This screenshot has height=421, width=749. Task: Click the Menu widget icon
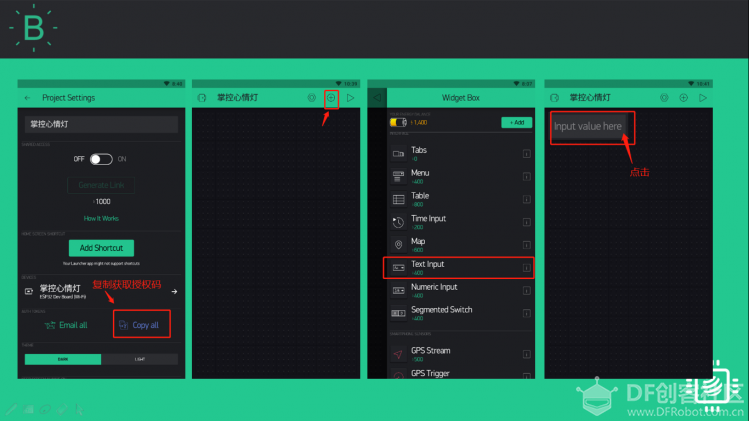coord(398,176)
